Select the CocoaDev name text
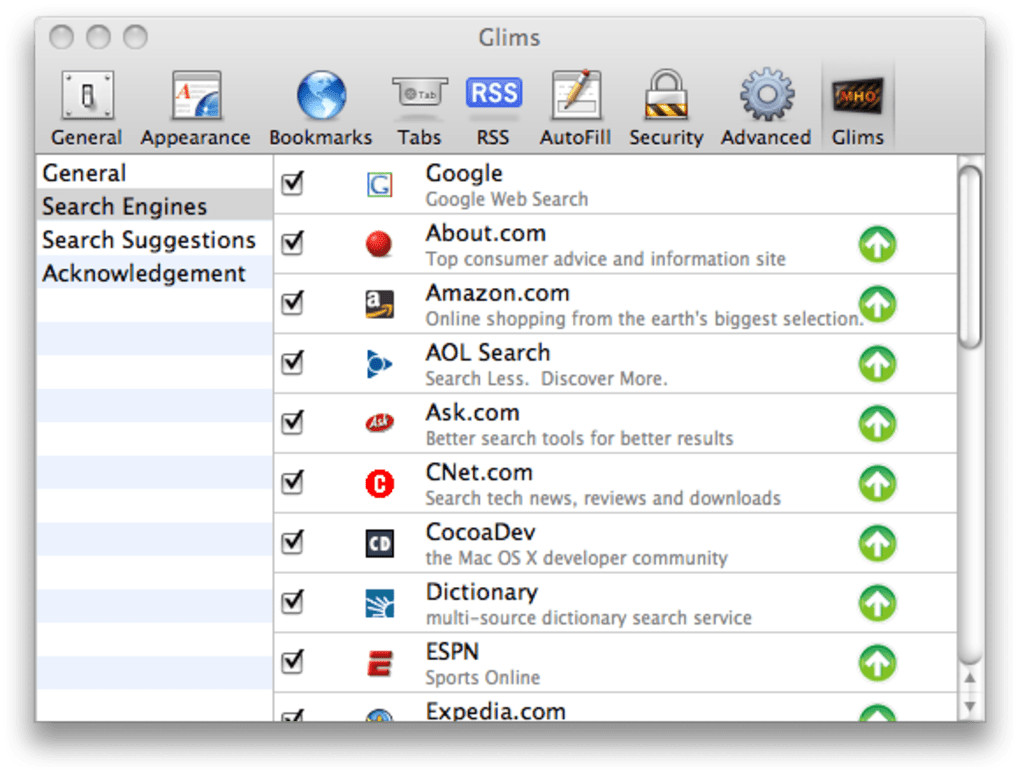The width and height of the screenshot is (1020, 774). [481, 532]
